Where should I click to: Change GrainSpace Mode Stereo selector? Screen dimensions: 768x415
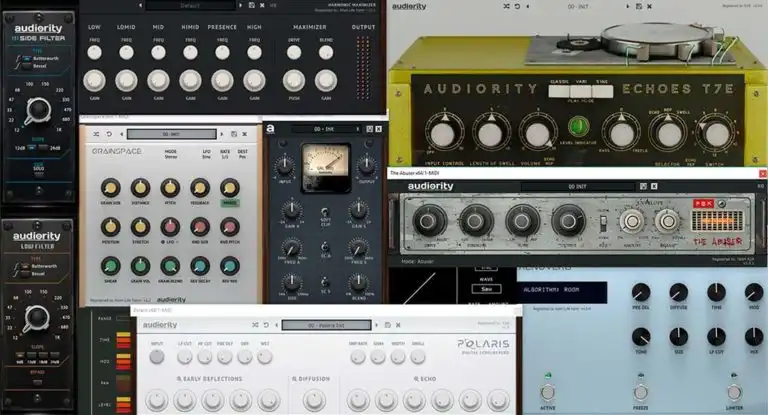170,154
